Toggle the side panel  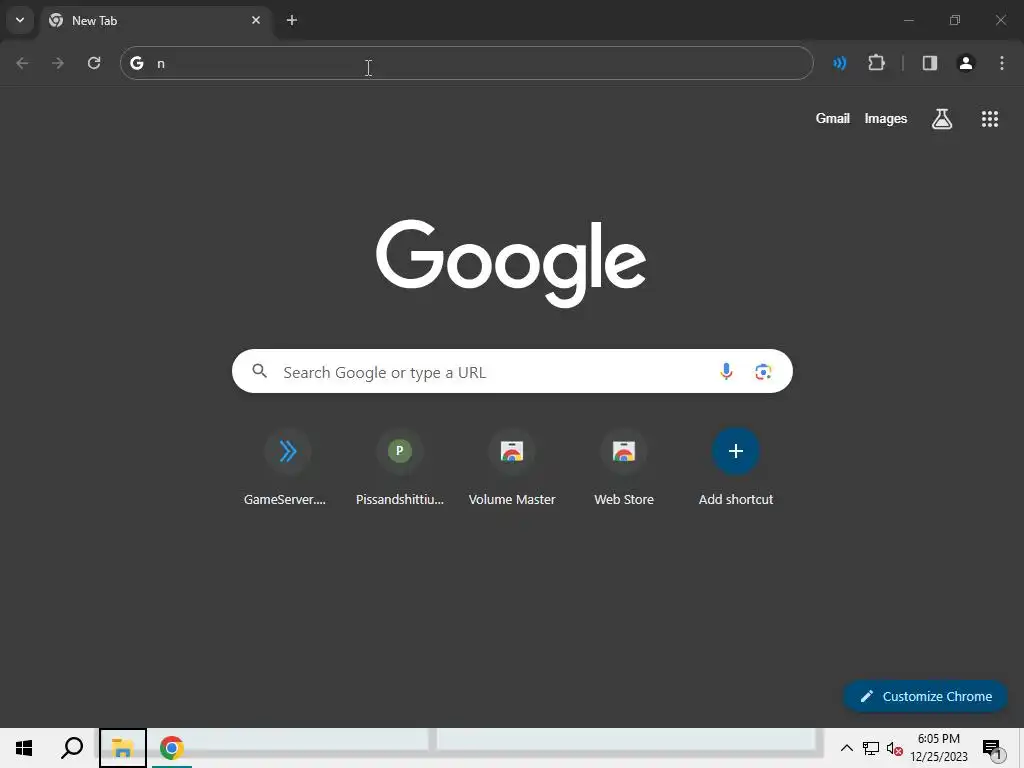(x=930, y=63)
